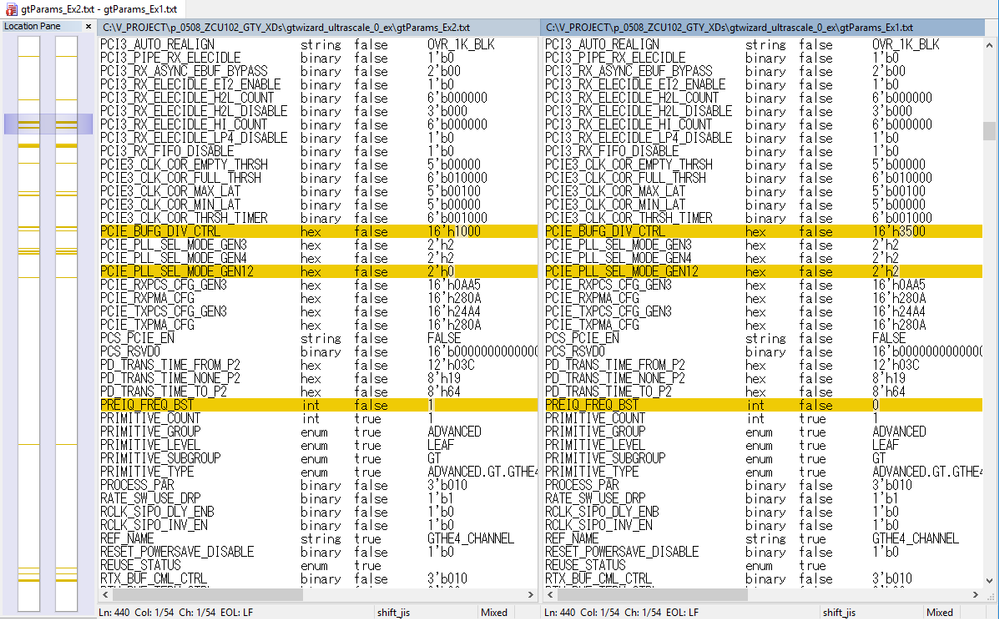
Task: Click right pane status bar EOL: LF text
Action: pos(682,613)
